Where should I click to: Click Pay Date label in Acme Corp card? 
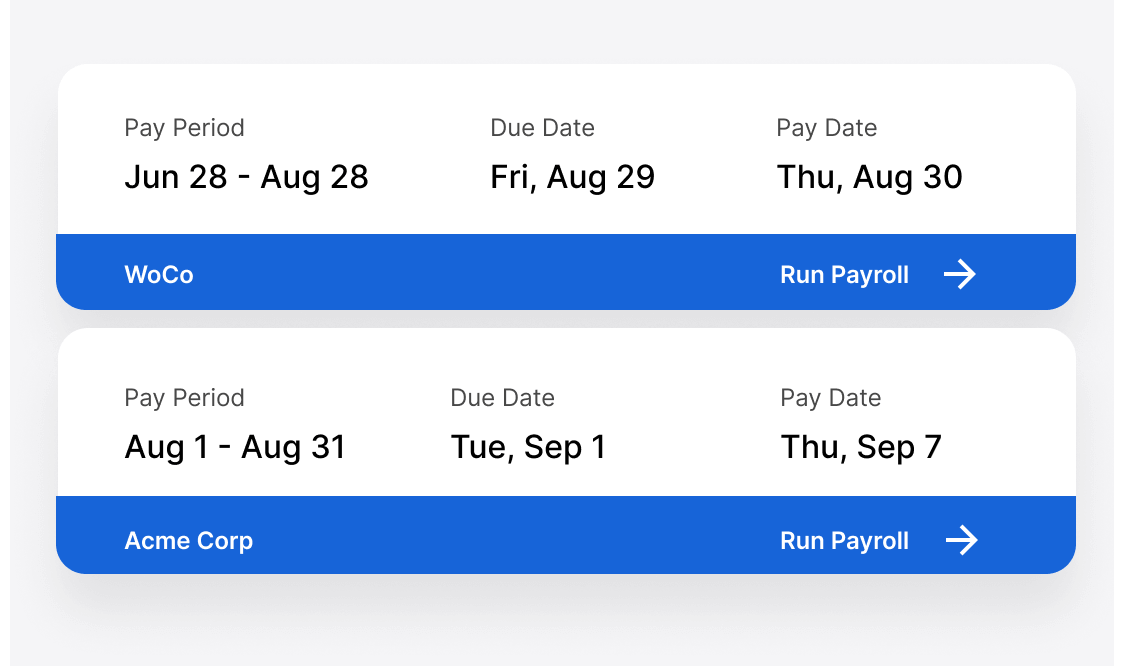(830, 398)
